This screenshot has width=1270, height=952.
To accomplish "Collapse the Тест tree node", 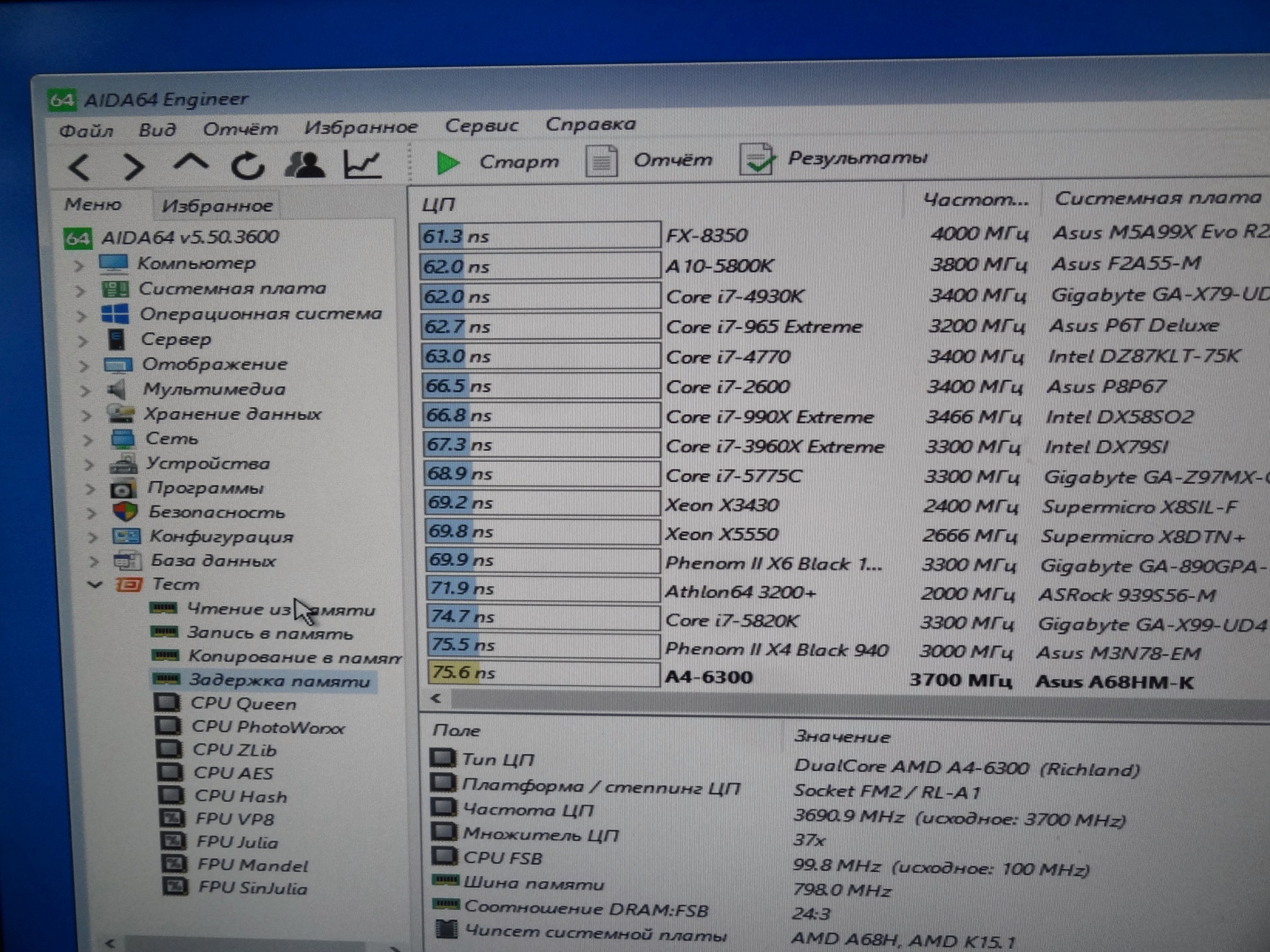I will pyautogui.click(x=94, y=584).
